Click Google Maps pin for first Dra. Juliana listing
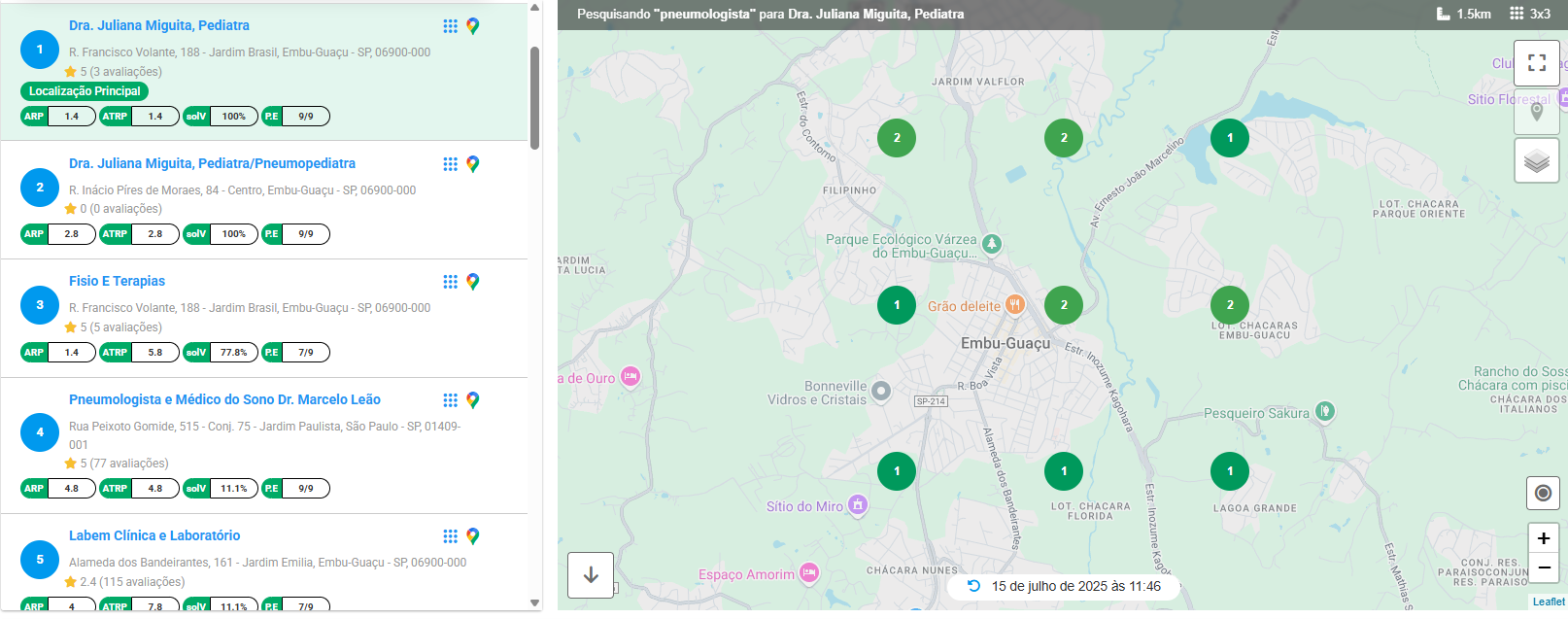This screenshot has height=619, width=1568. tap(473, 26)
